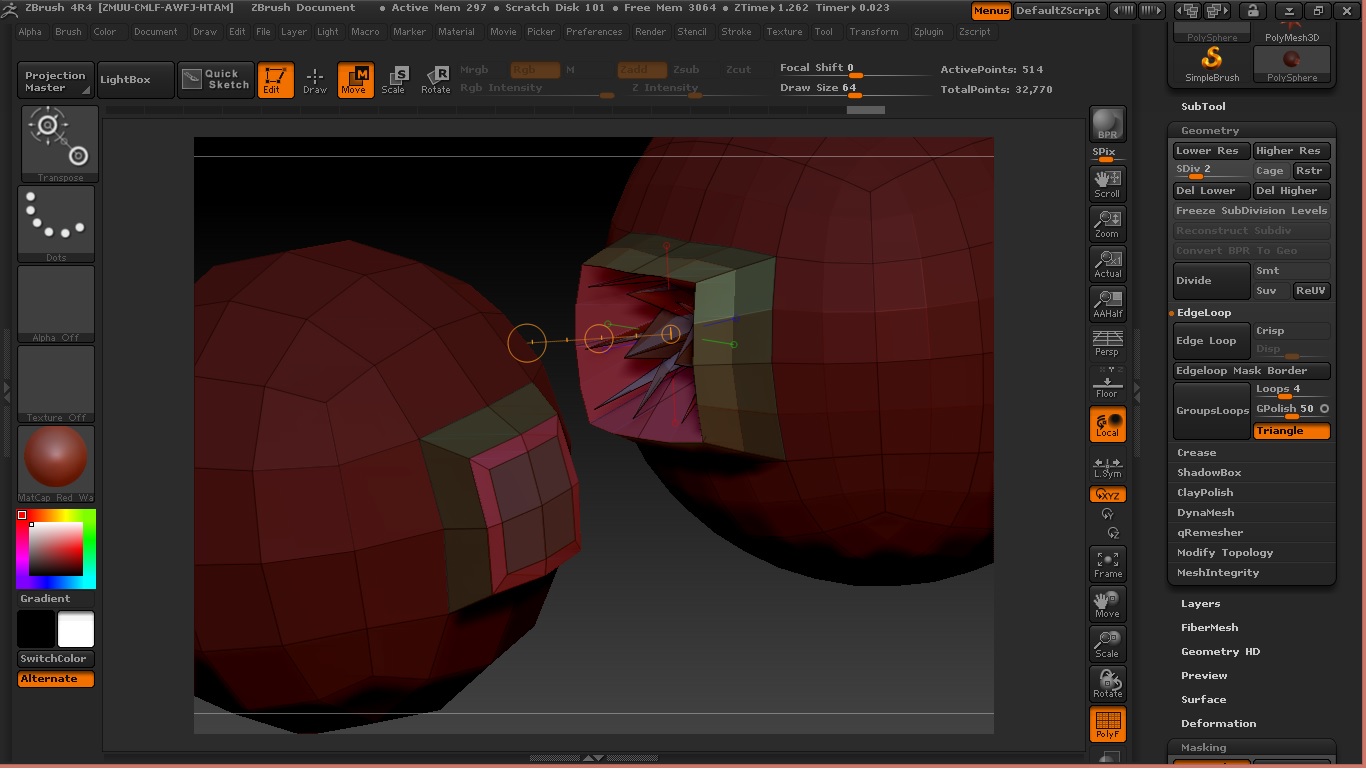Toggle XYZ rotation mode
1366x782 pixels.
1107,495
